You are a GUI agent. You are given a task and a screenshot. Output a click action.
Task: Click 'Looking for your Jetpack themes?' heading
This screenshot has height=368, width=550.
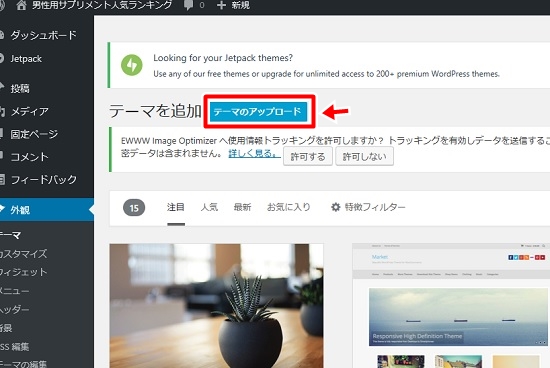[223, 58]
